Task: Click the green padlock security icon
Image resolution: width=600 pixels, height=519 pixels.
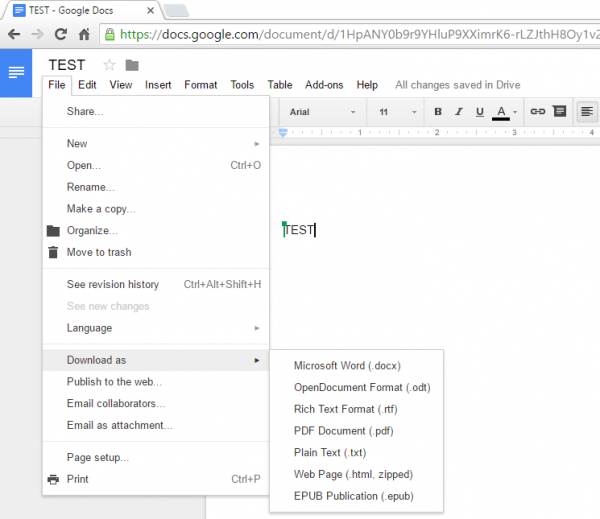Action: (x=110, y=34)
